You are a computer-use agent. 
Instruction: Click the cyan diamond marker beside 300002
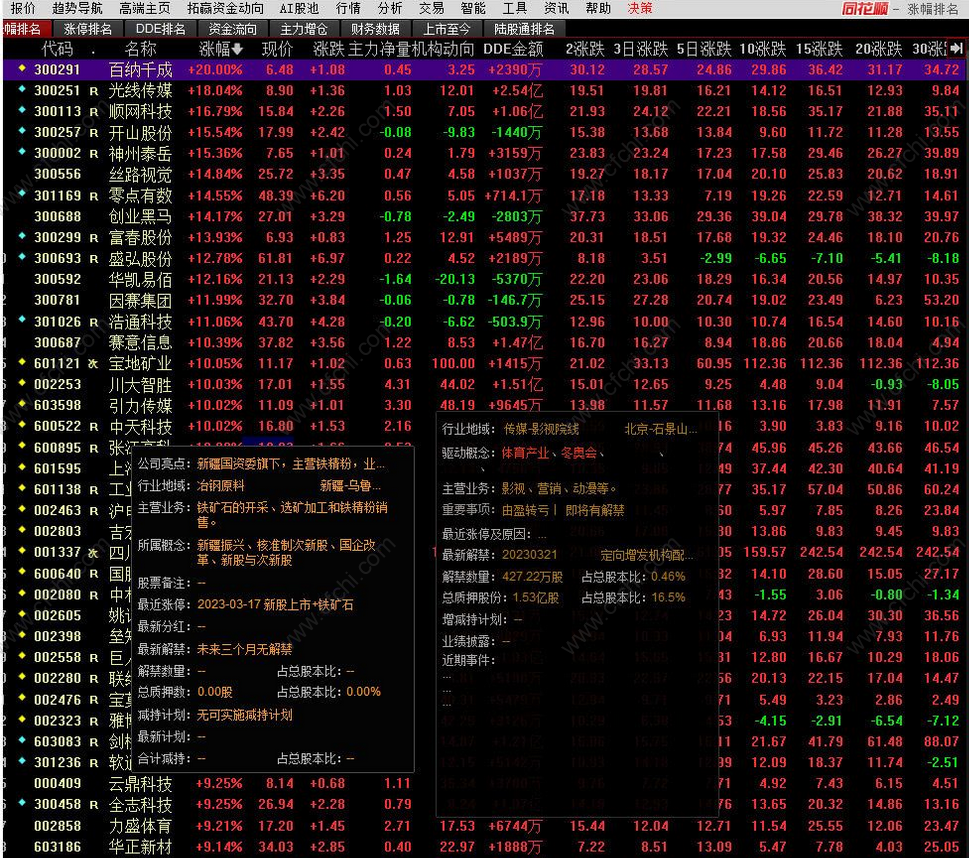coord(22,151)
